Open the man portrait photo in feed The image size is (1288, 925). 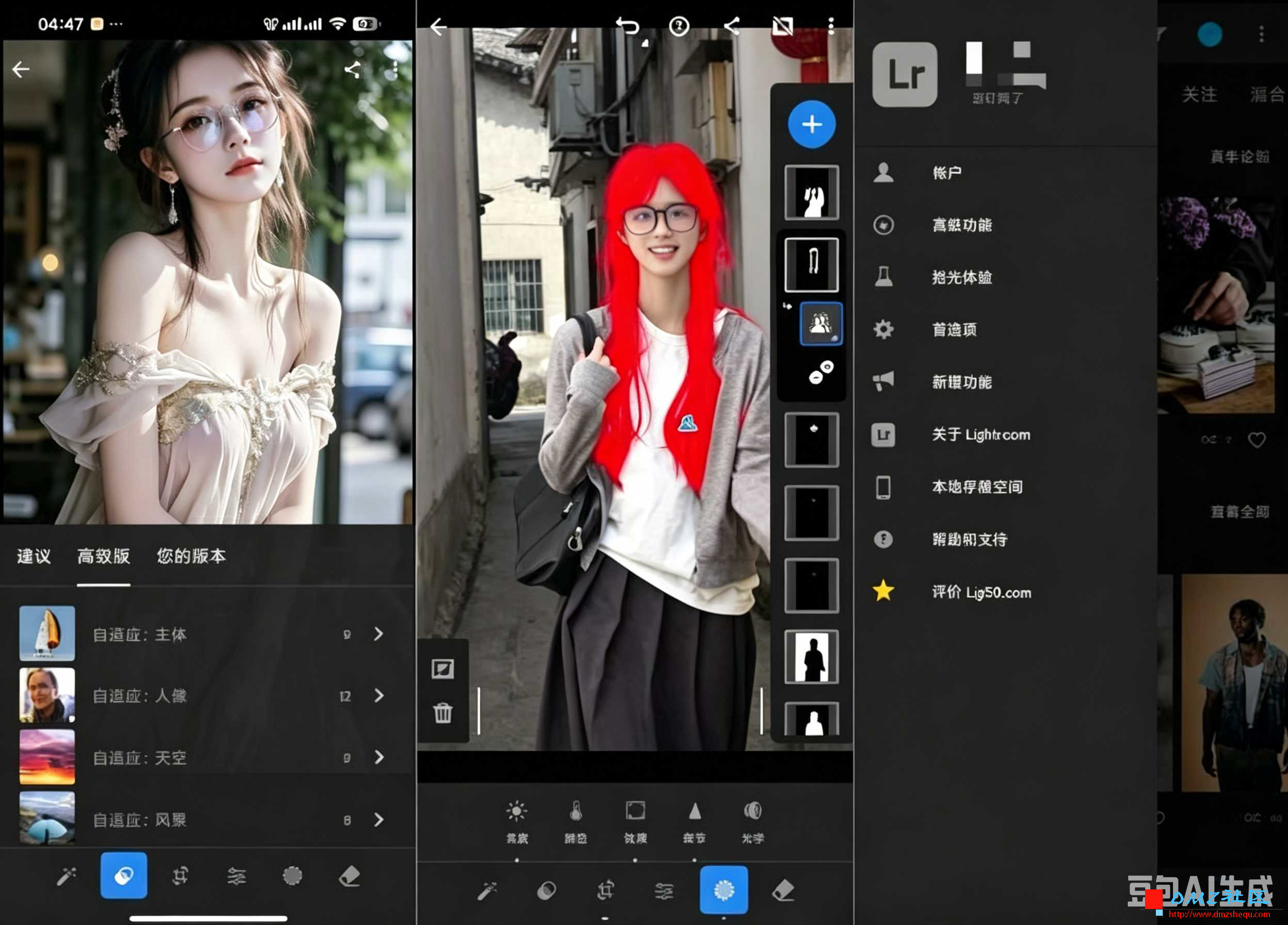coord(1235,683)
